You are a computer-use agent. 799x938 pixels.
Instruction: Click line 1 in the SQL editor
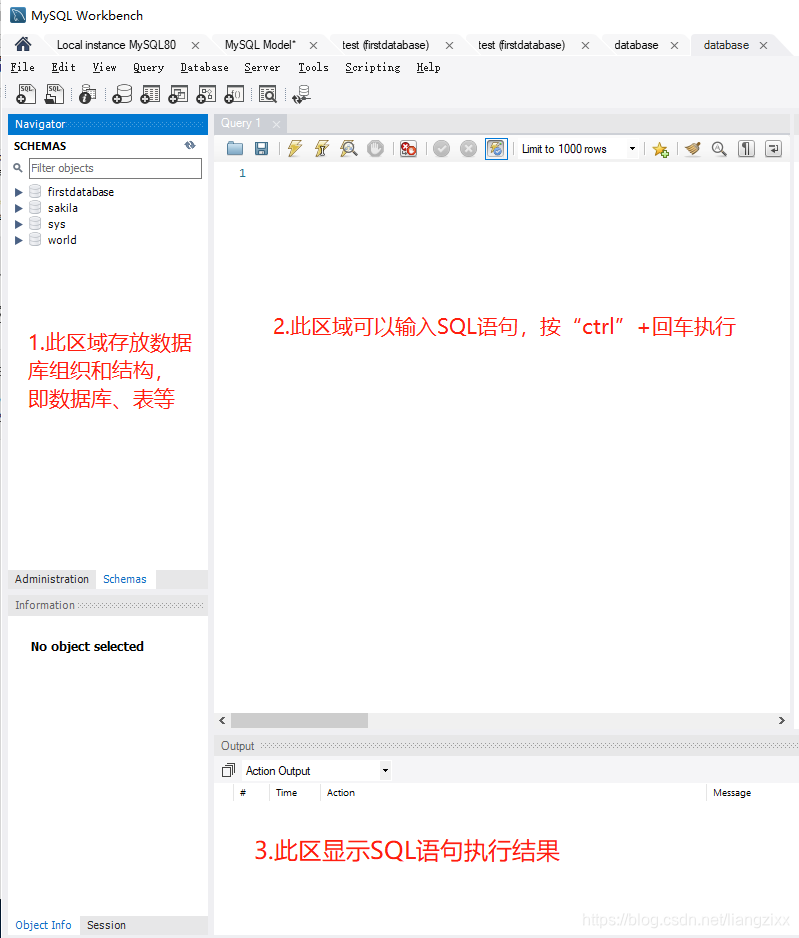coord(502,173)
